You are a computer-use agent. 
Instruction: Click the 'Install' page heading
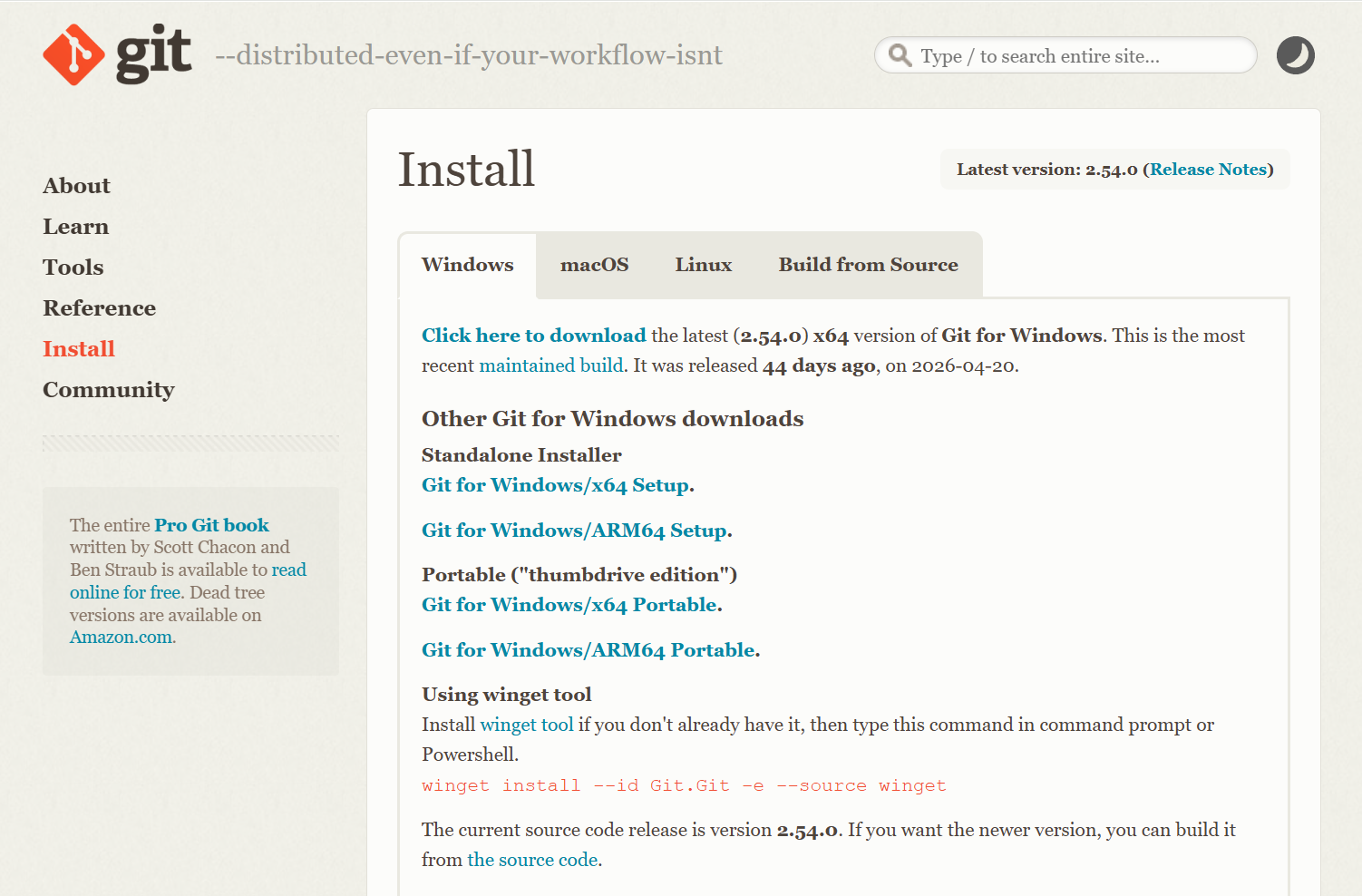tap(467, 170)
